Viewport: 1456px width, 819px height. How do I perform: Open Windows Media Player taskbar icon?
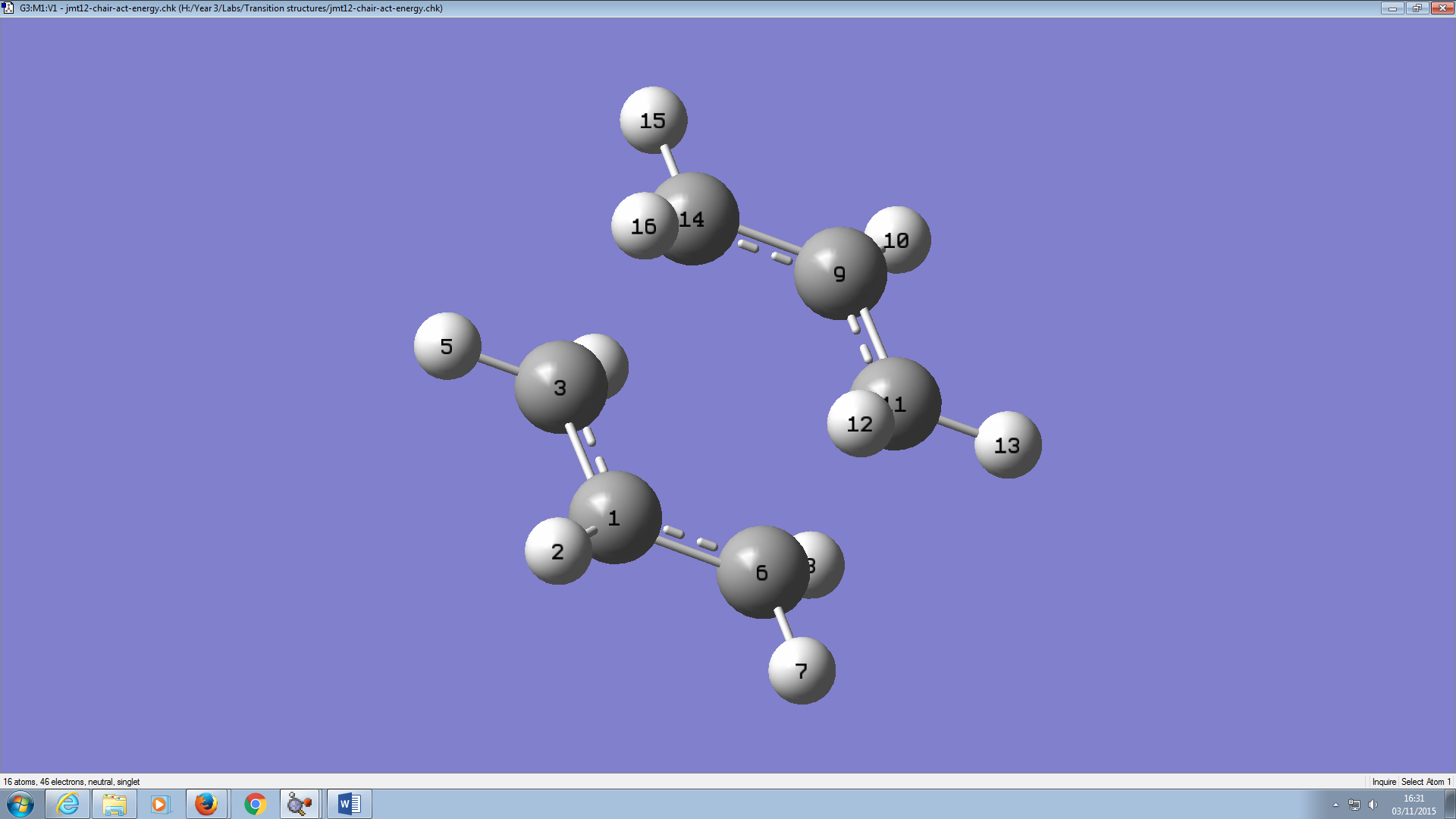(159, 804)
